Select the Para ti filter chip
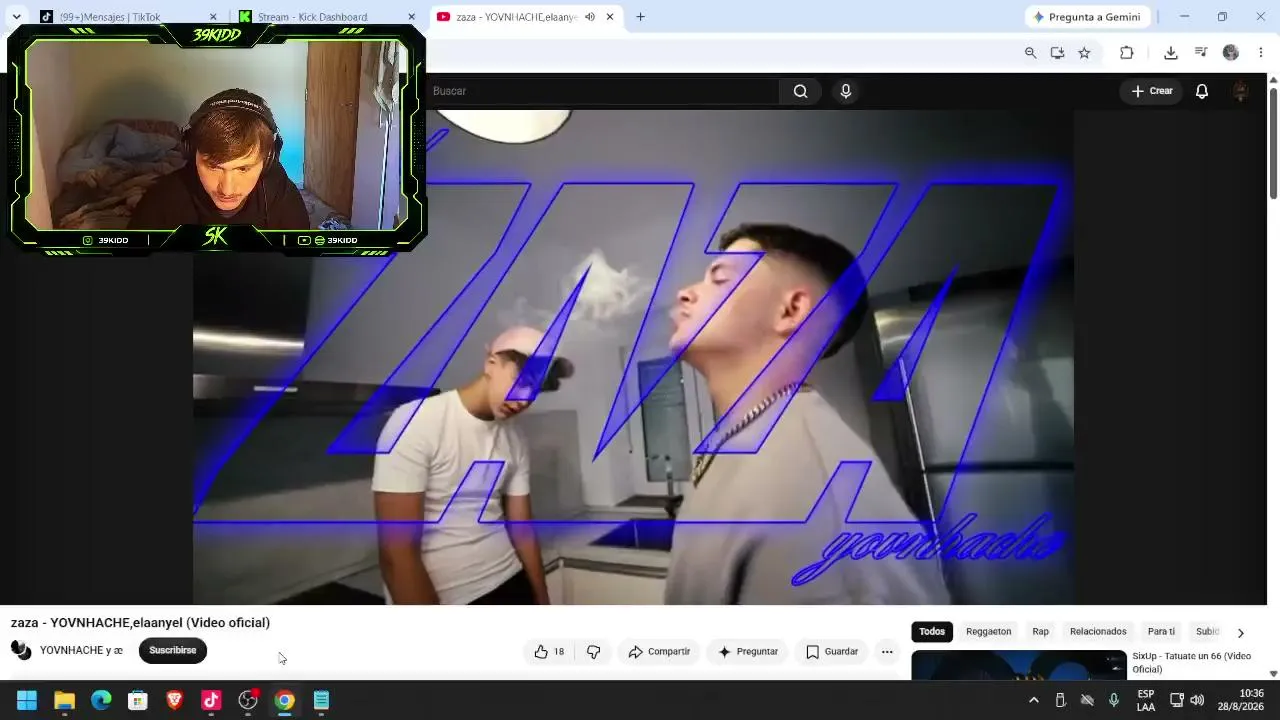 [x=1161, y=632]
